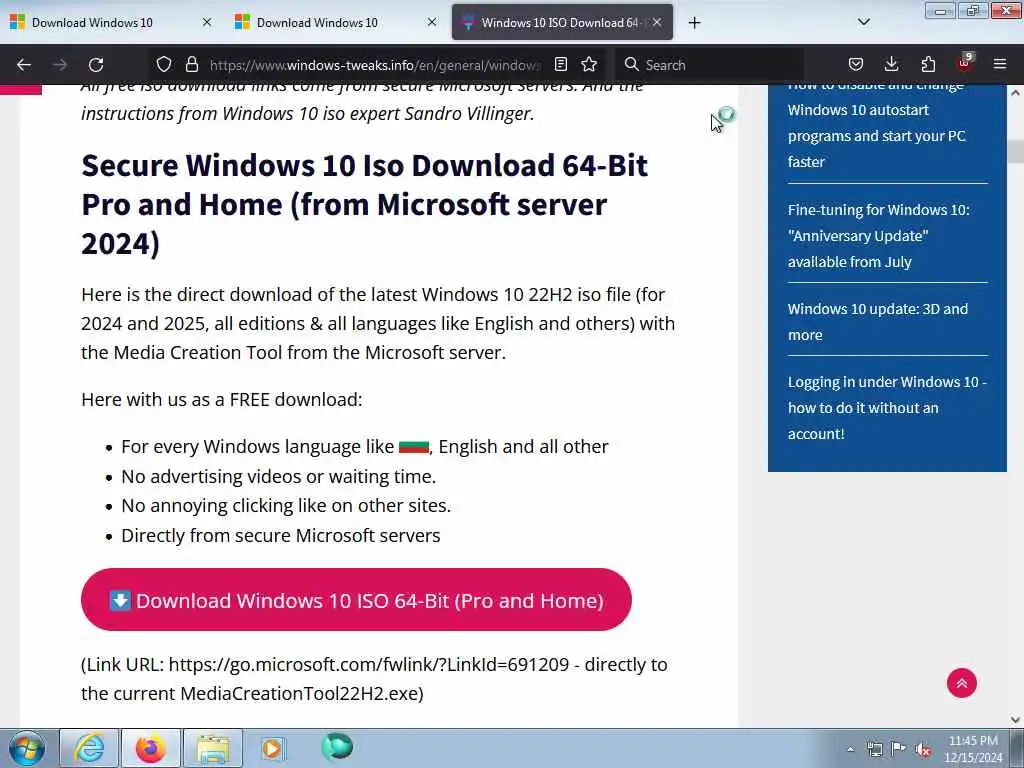Go back to the previous page
Image resolution: width=1024 pixels, height=768 pixels.
(x=24, y=65)
